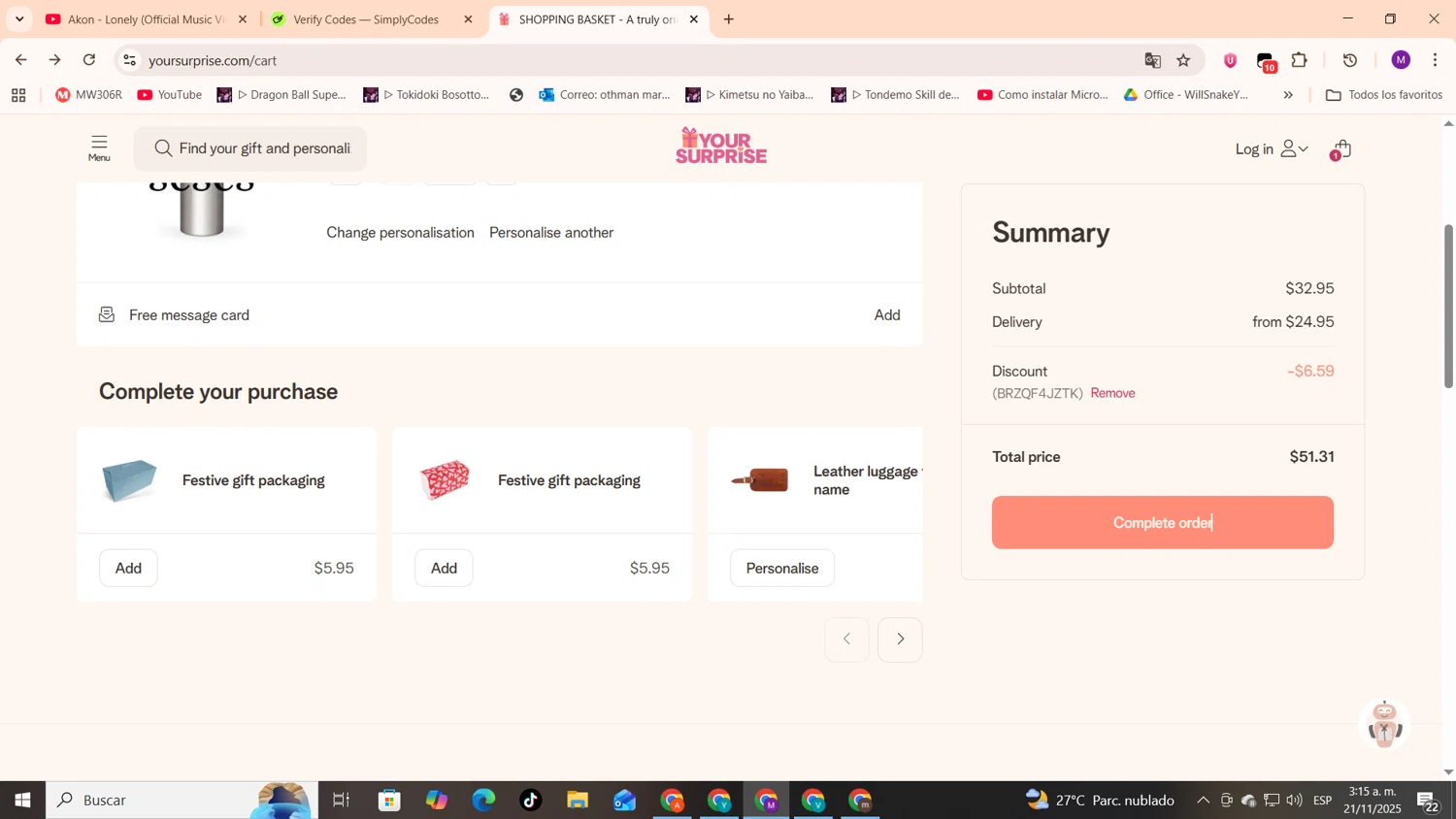
Task: Open the Chrome three-dot menu
Action: coord(1436,60)
